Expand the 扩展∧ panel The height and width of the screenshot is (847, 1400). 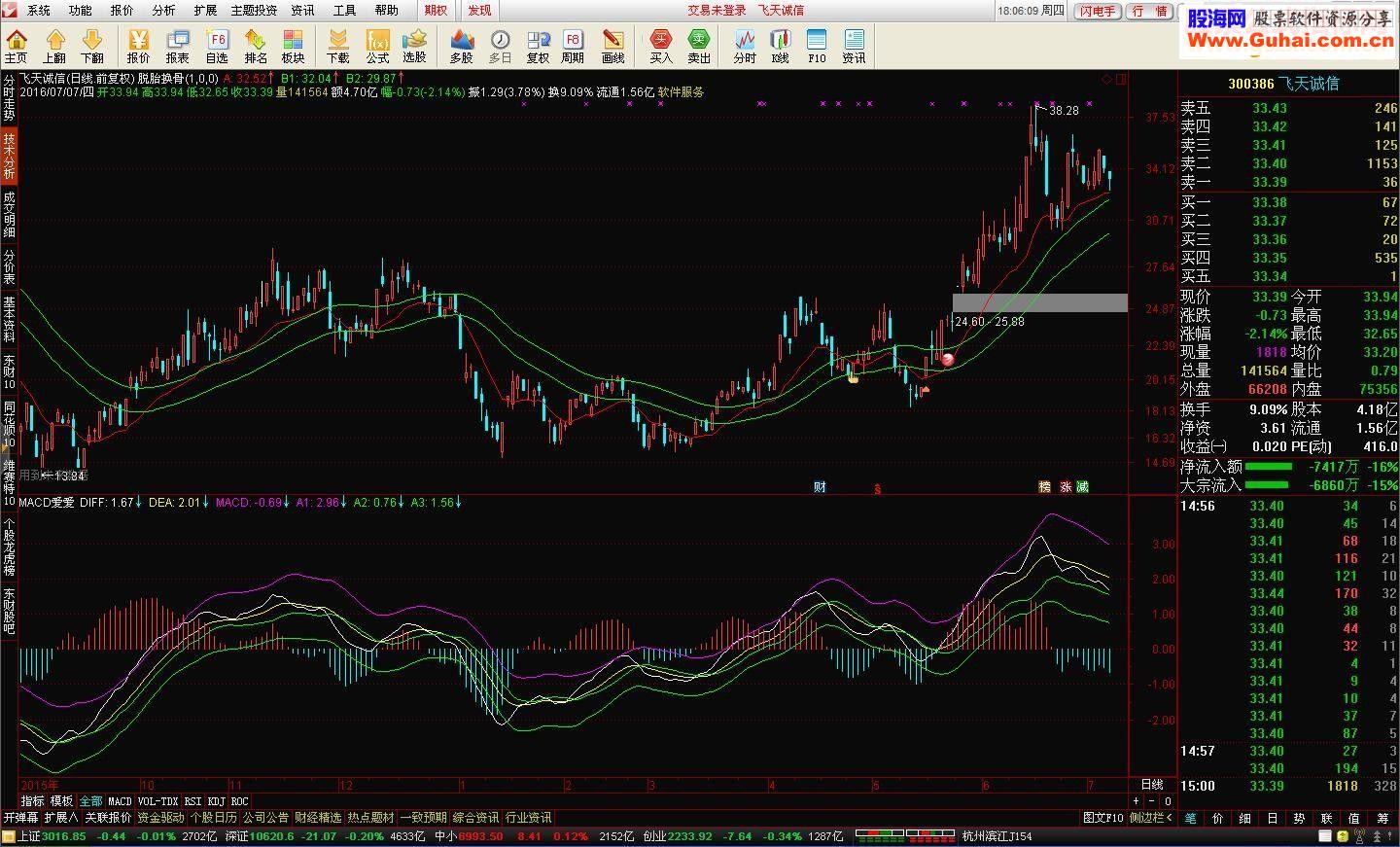(x=60, y=818)
